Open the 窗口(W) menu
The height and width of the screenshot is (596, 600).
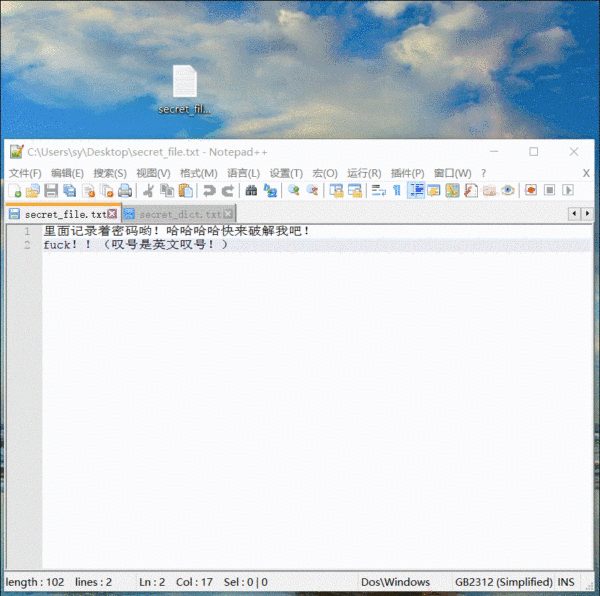pyautogui.click(x=452, y=173)
